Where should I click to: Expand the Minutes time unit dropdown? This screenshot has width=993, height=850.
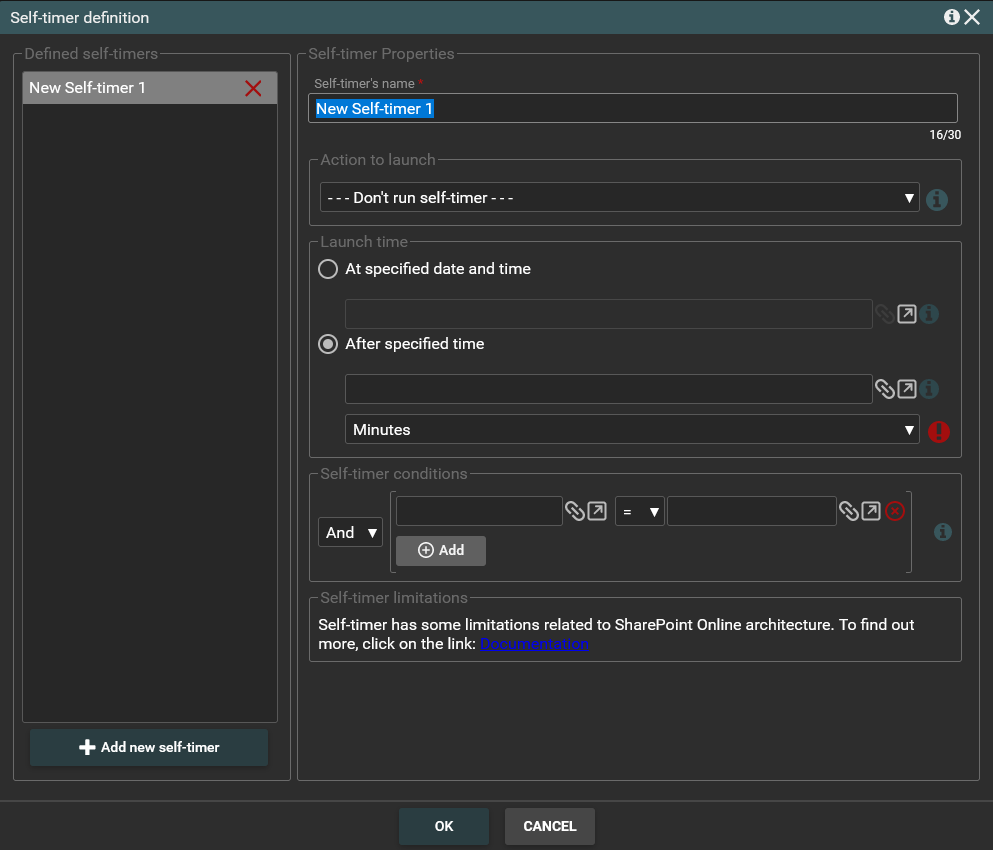pos(631,430)
